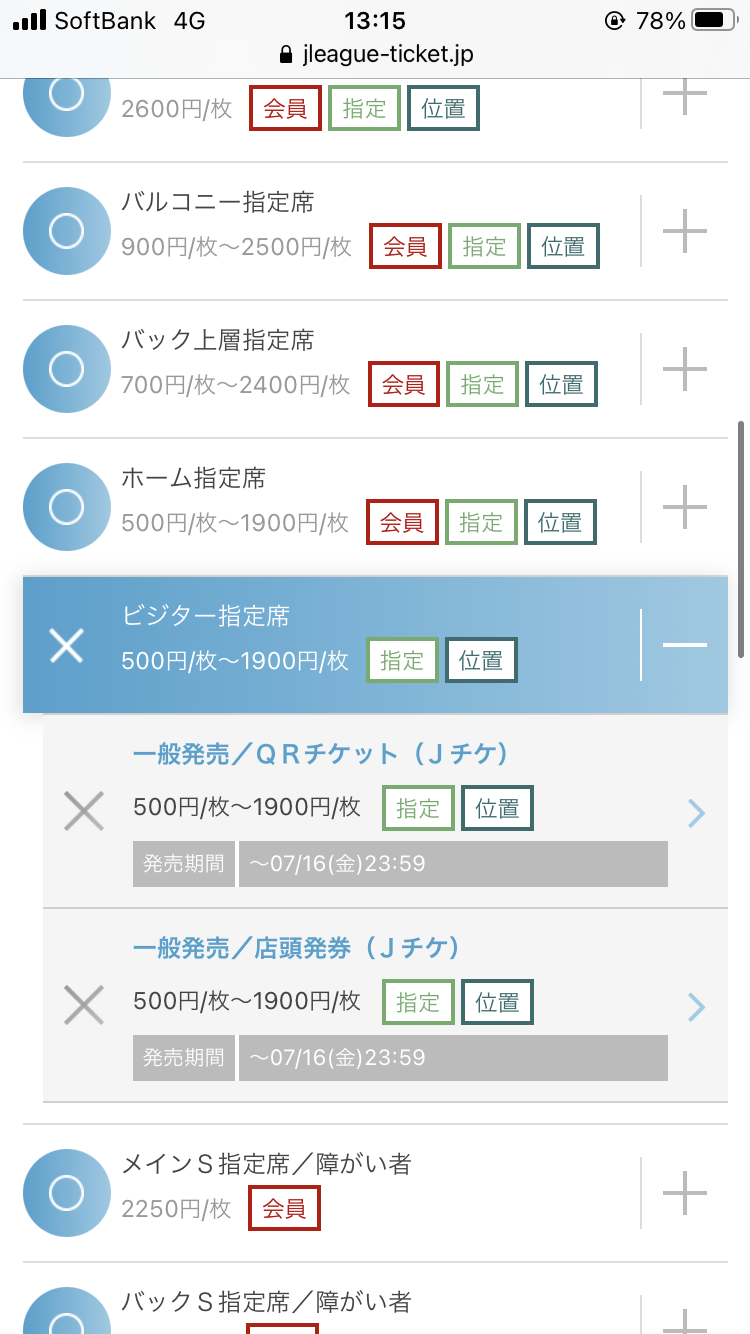750x1334 pixels.
Task: Expand メインS指定席/障がい者 with plus sign
Action: click(x=685, y=1193)
